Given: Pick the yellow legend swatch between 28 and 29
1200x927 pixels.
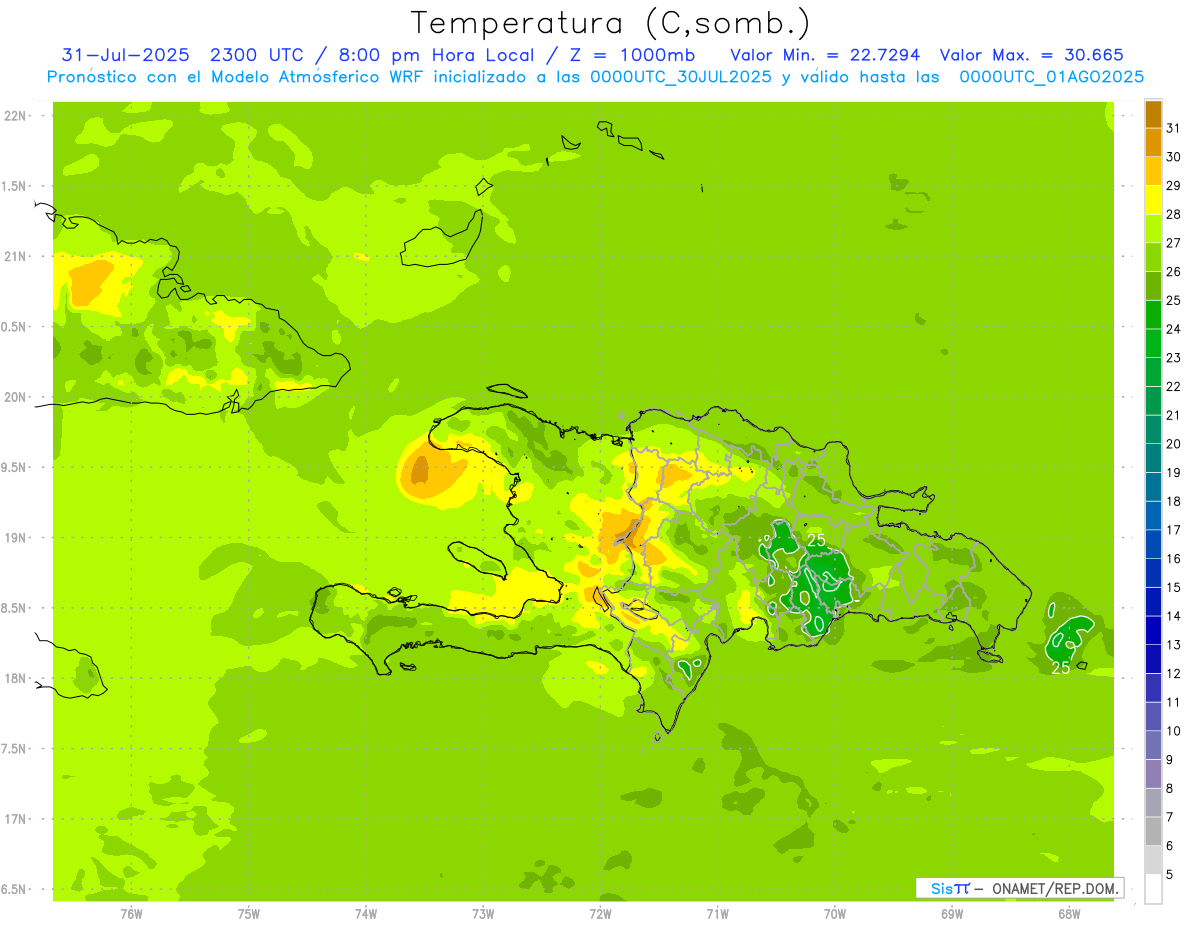Looking at the screenshot, I should coord(1153,200).
